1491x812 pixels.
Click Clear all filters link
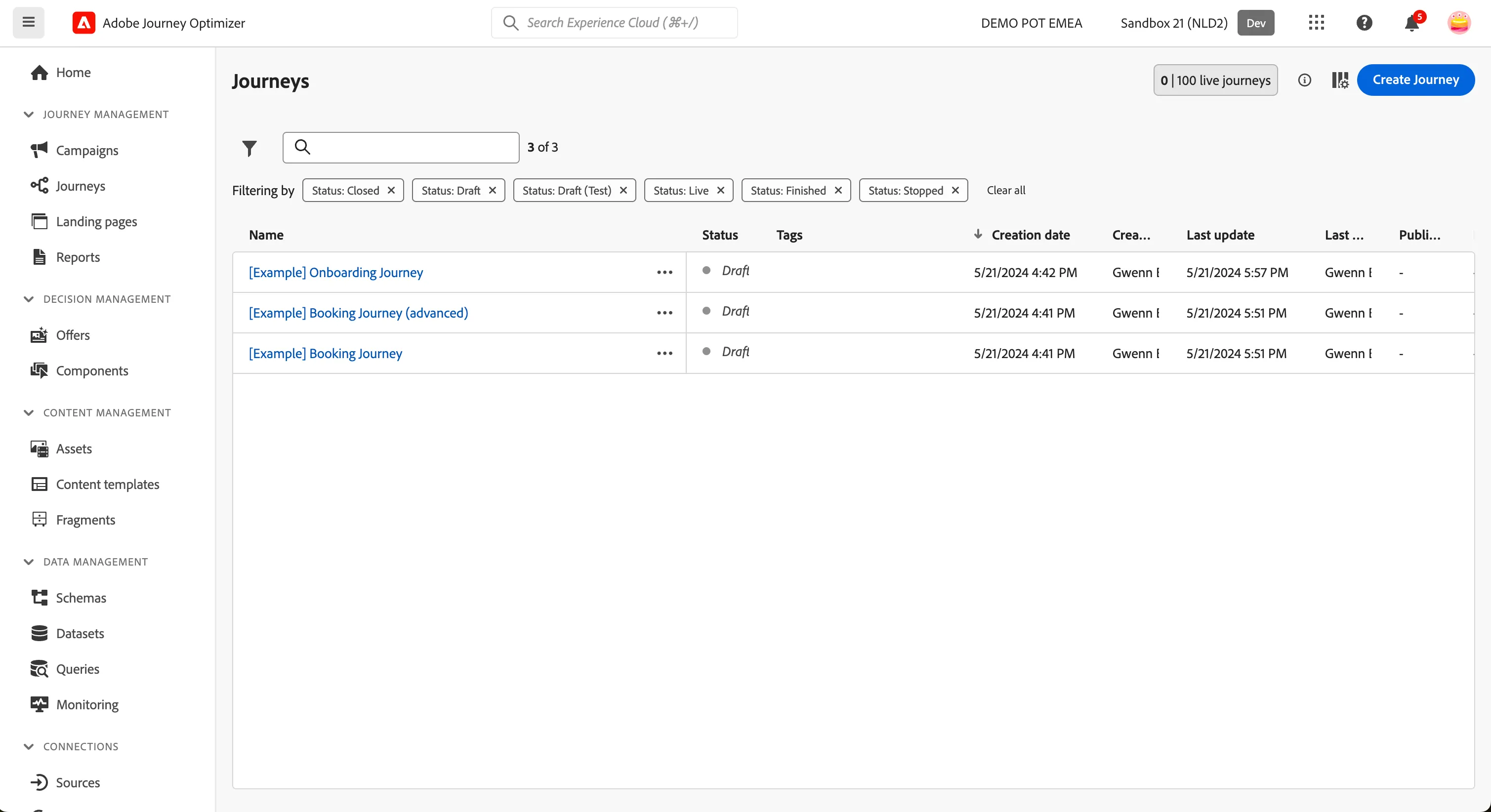[x=1006, y=191]
